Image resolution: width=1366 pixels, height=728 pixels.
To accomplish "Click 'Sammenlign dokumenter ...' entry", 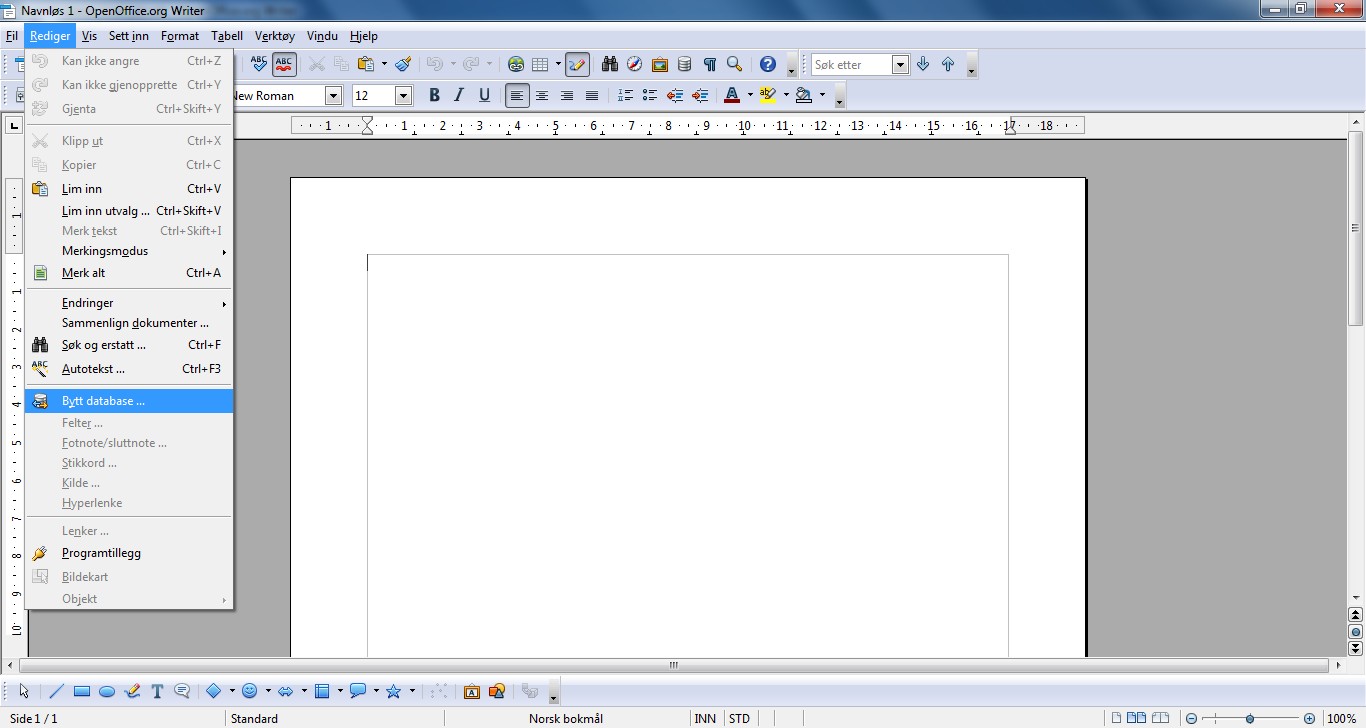I will (129, 323).
